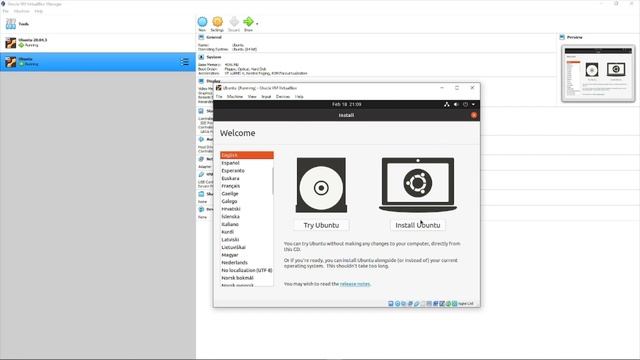Click the green Show arrow icon
640x360 pixels.
pos(248,22)
